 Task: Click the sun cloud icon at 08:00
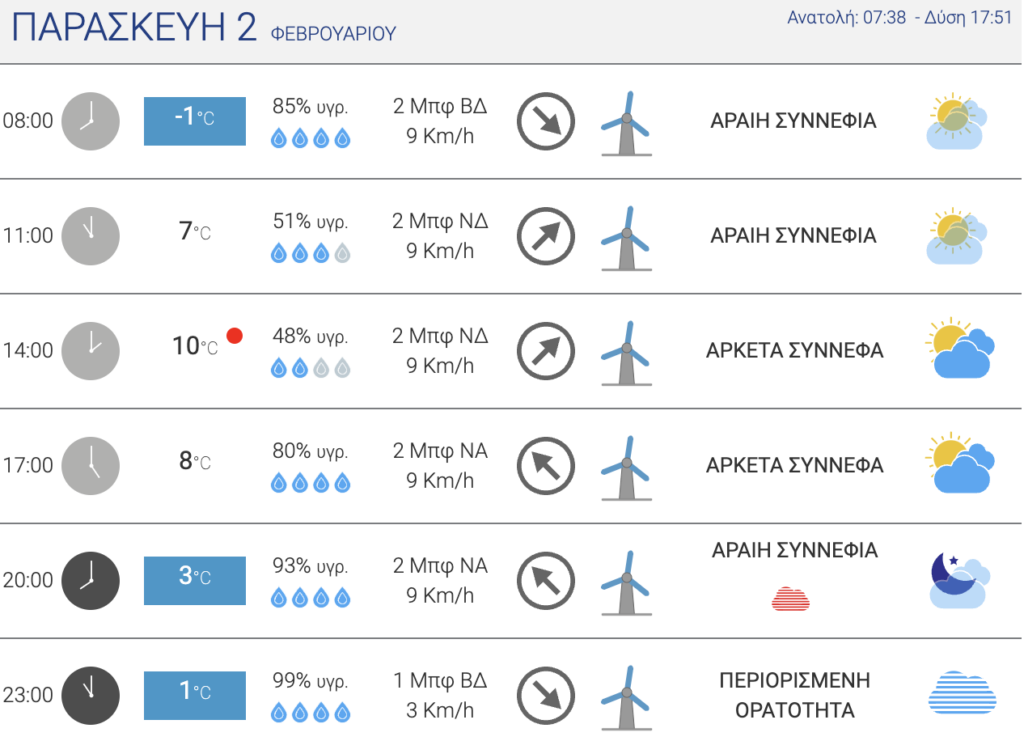[957, 121]
